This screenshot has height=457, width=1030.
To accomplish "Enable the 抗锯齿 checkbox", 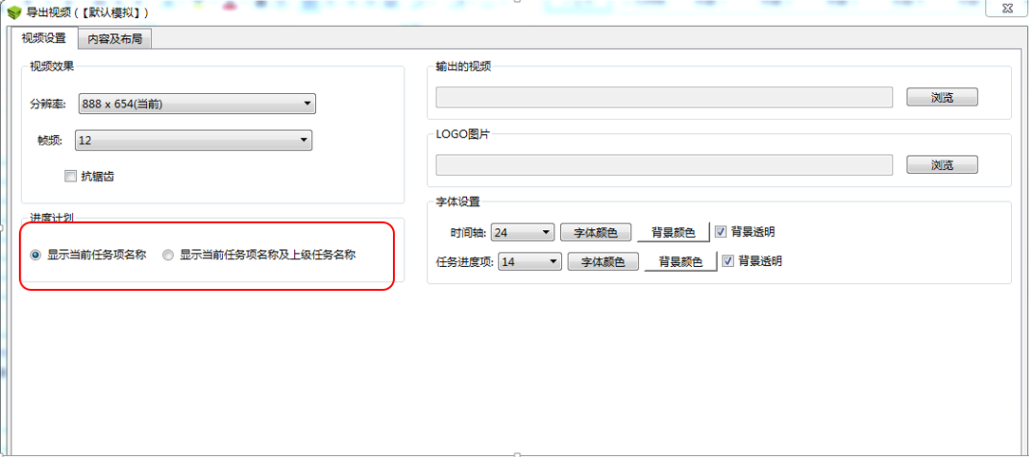I will 70,176.
